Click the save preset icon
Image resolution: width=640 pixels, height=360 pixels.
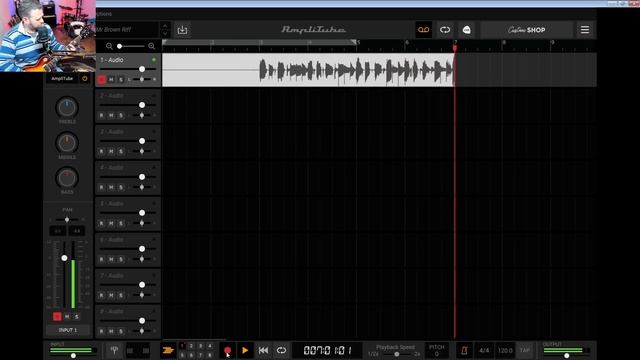point(182,30)
